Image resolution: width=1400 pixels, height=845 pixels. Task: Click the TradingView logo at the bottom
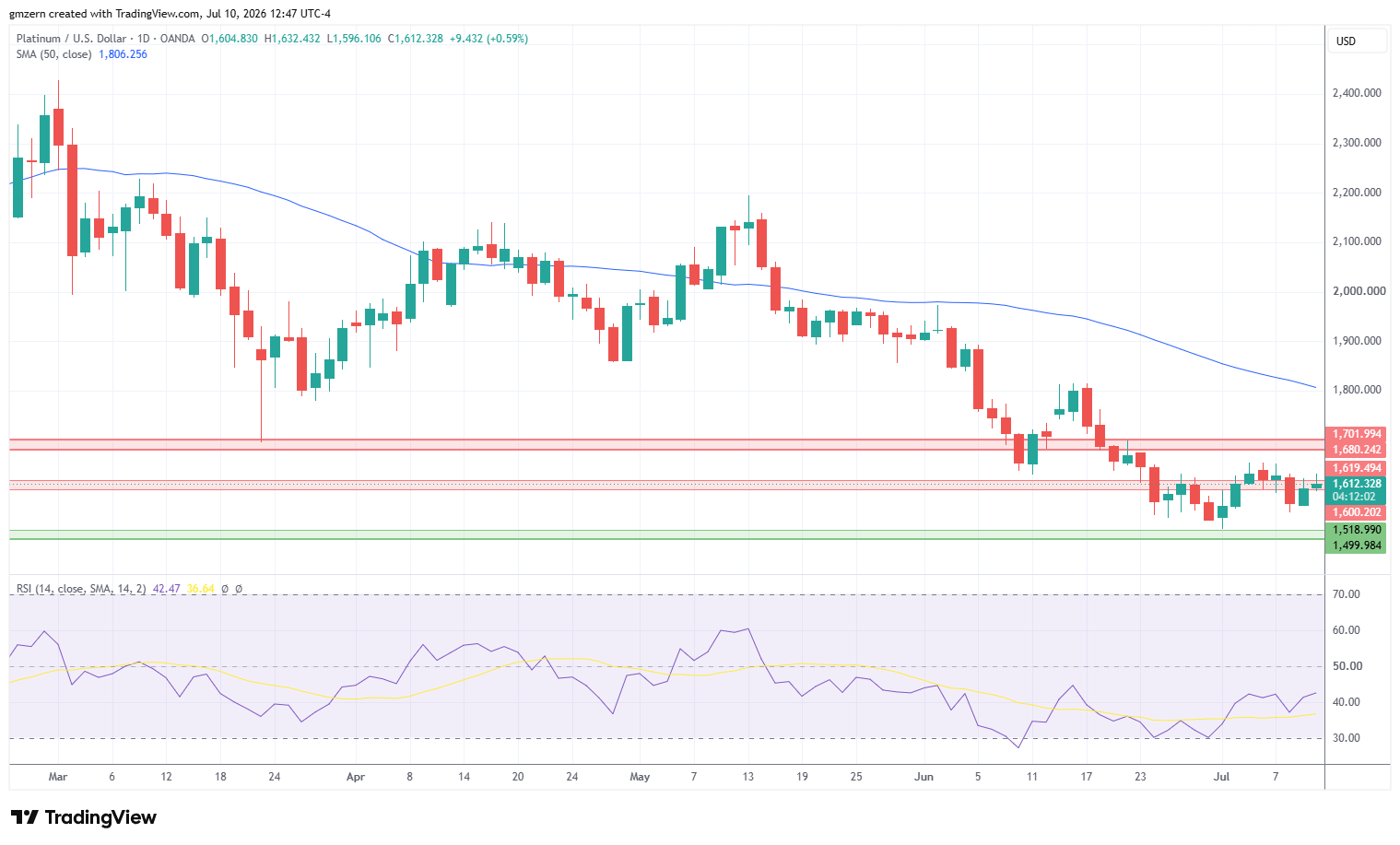[x=84, y=817]
